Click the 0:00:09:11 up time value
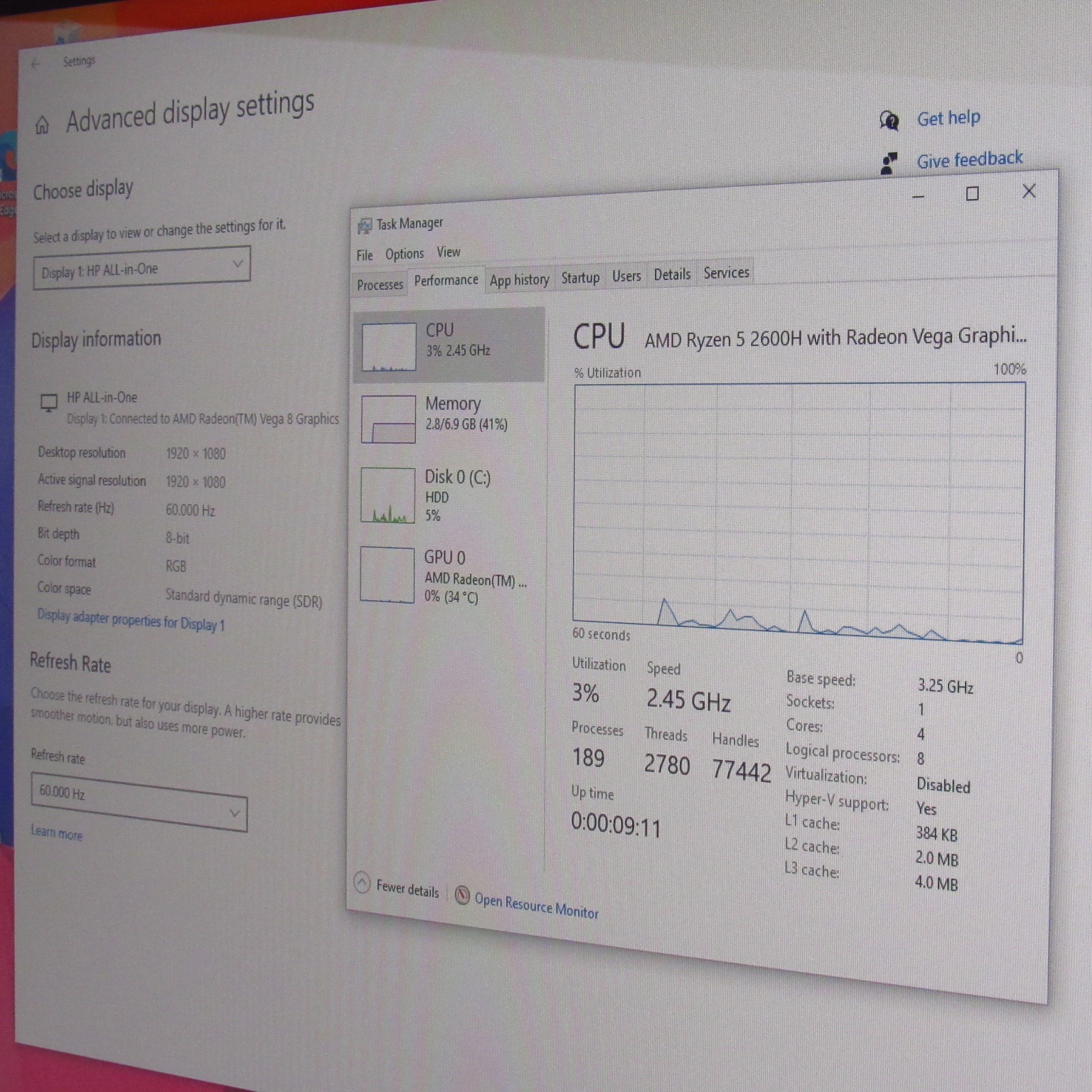 [616, 825]
